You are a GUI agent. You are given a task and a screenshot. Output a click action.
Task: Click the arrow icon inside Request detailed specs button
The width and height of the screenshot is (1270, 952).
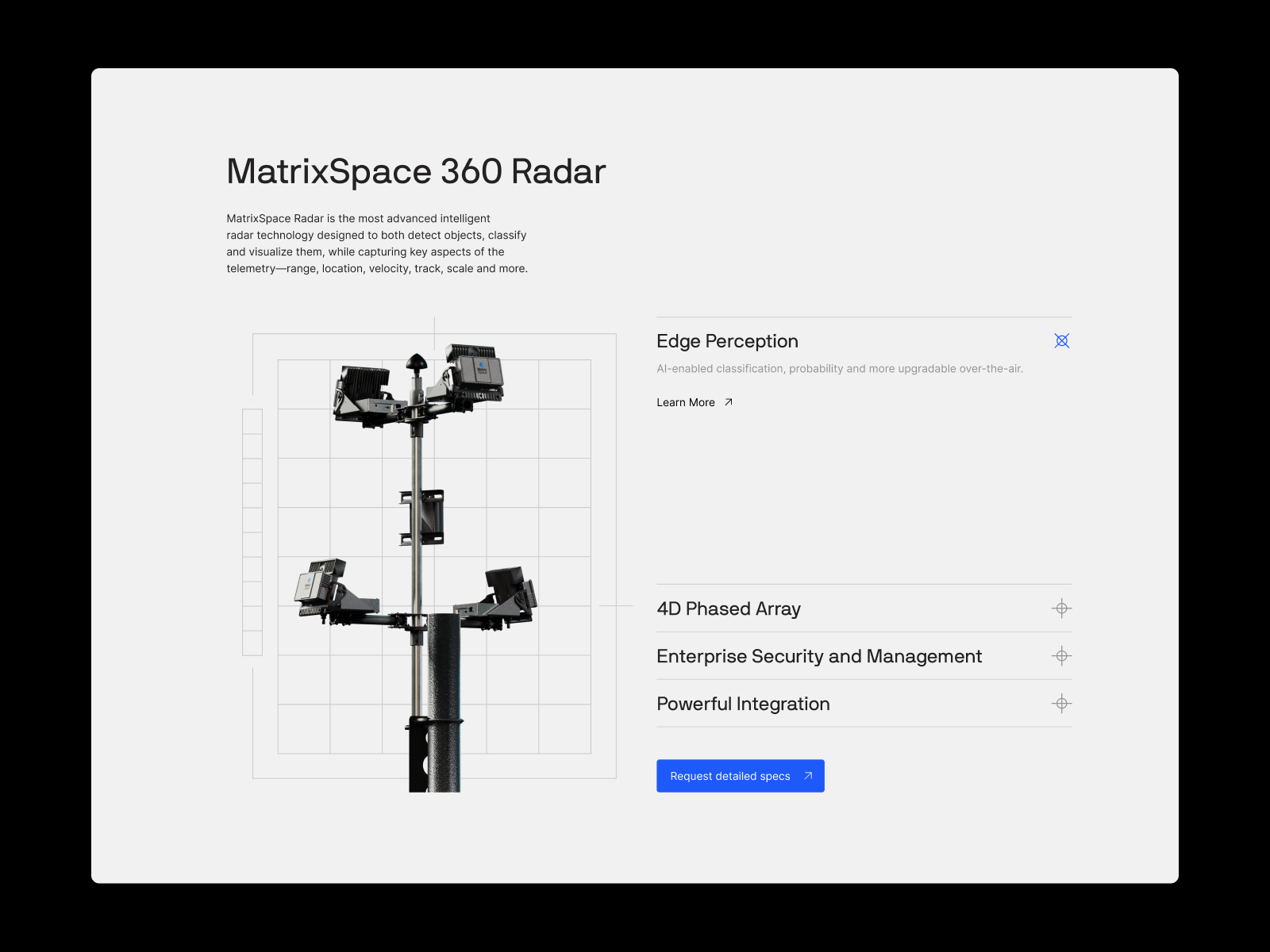(x=806, y=776)
